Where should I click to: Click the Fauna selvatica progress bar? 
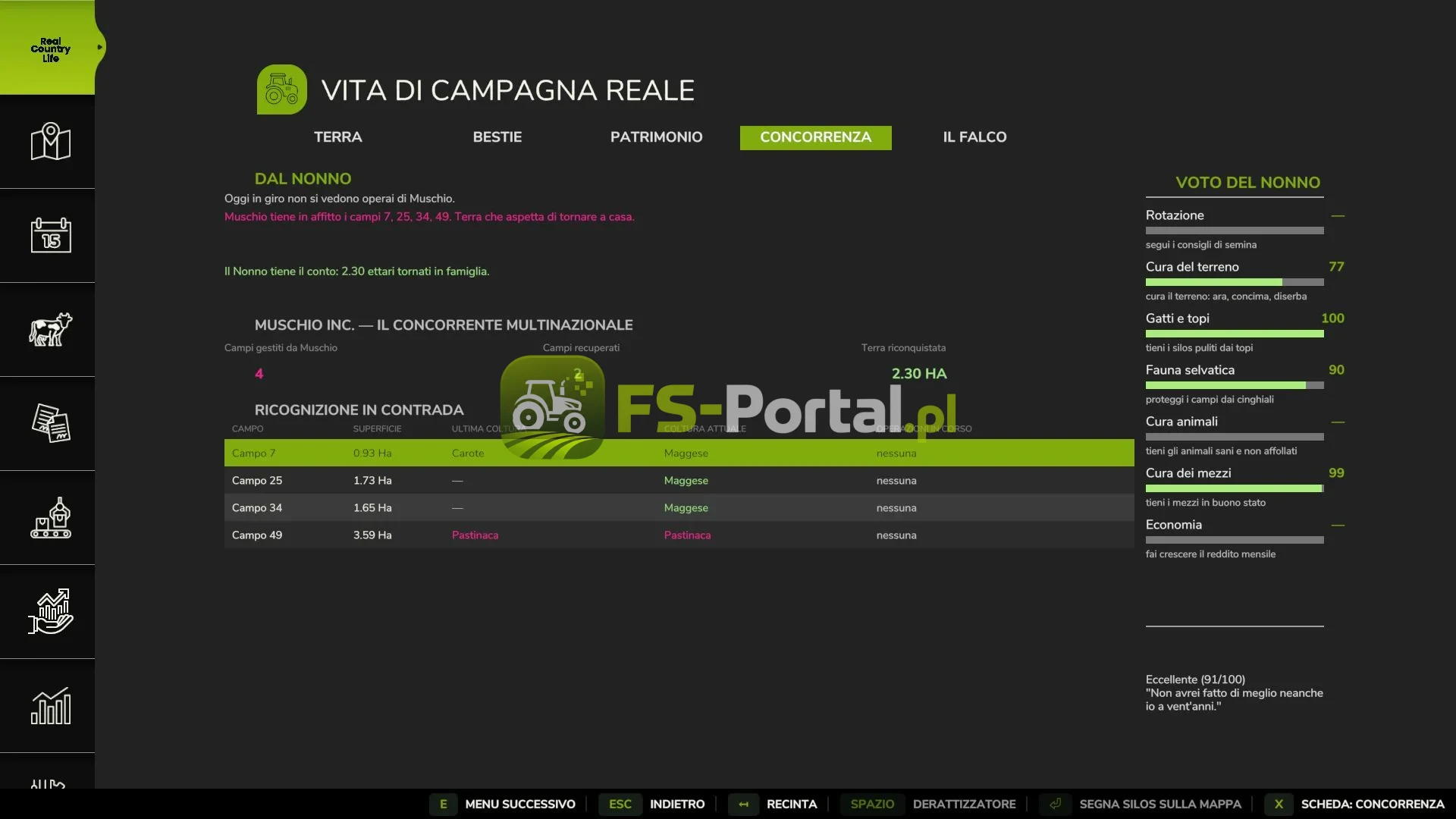click(x=1235, y=385)
